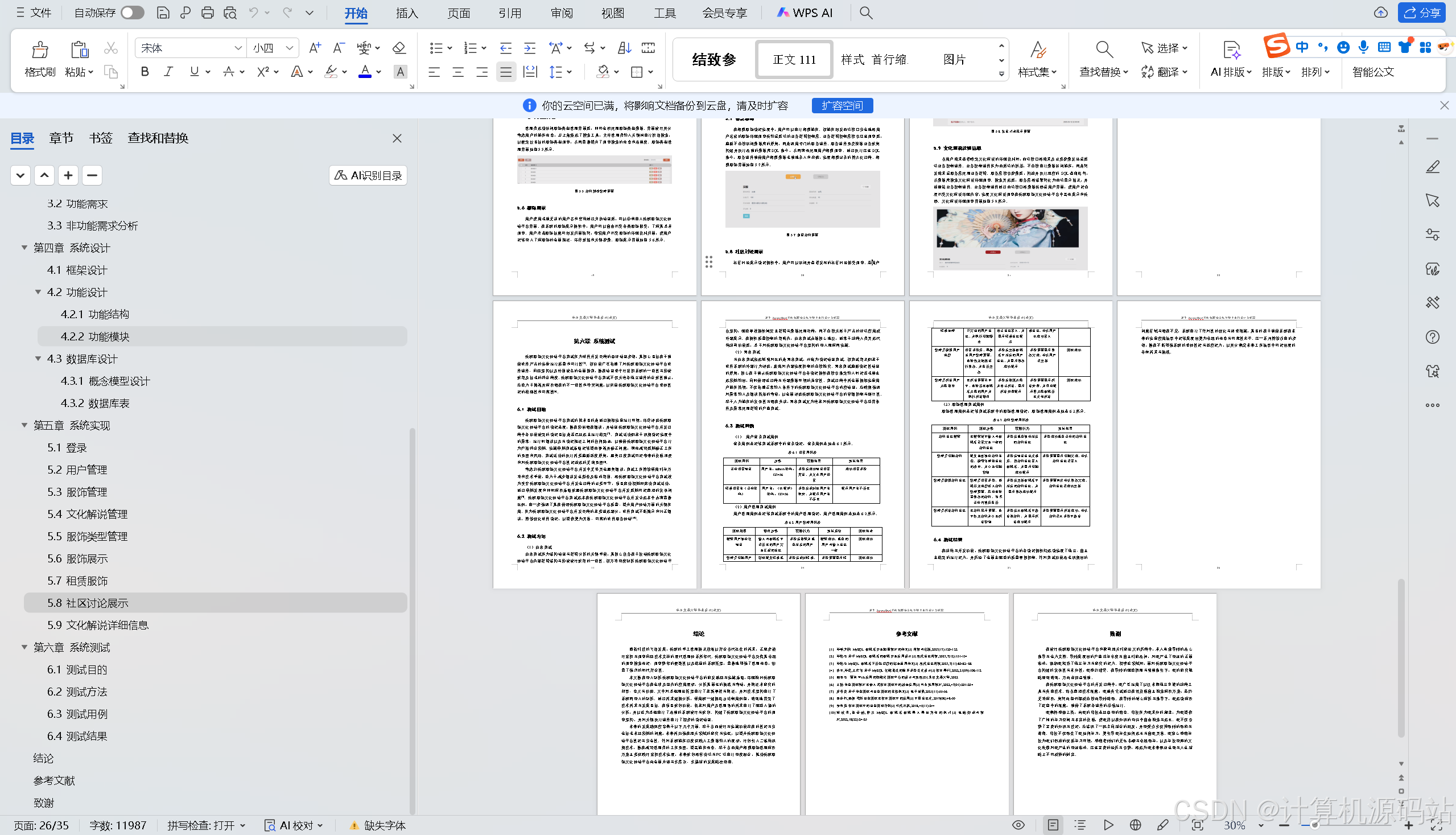Click the 扩容空间 button
The height and width of the screenshot is (835, 1456).
click(842, 105)
